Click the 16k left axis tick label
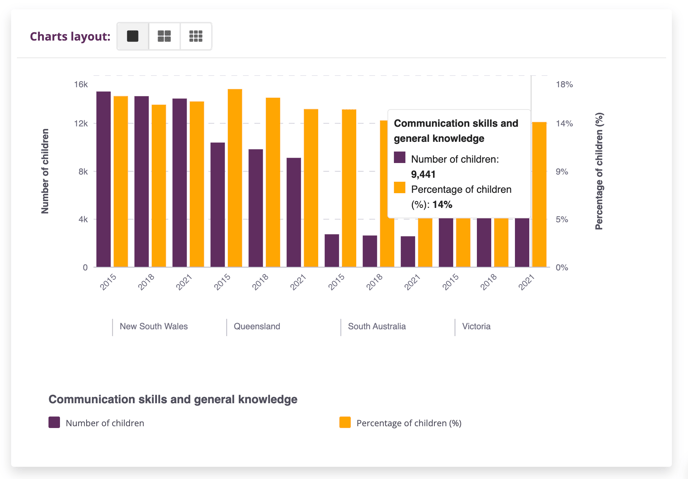 (81, 84)
